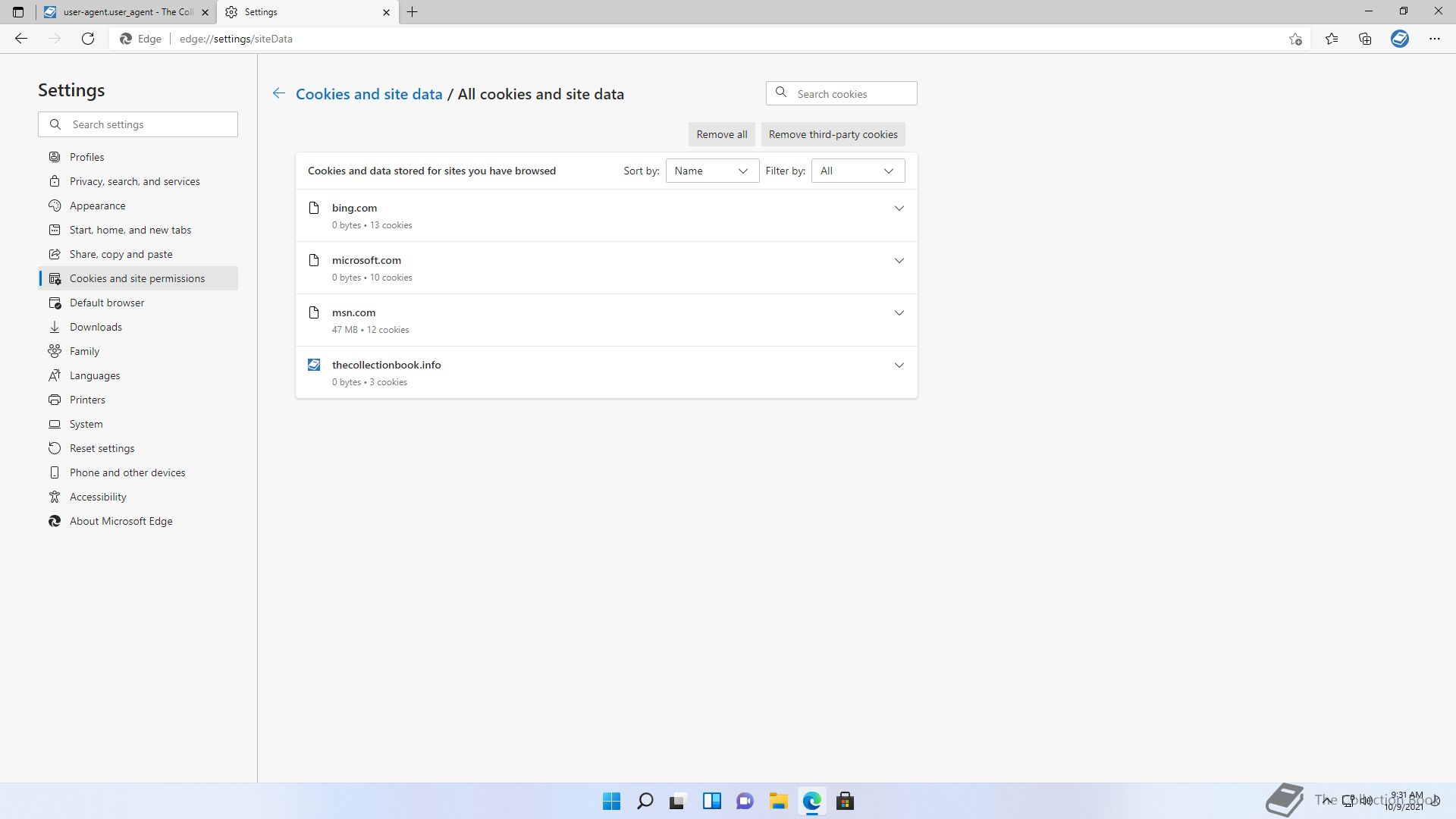Open Phone and other devices section

pos(138,472)
